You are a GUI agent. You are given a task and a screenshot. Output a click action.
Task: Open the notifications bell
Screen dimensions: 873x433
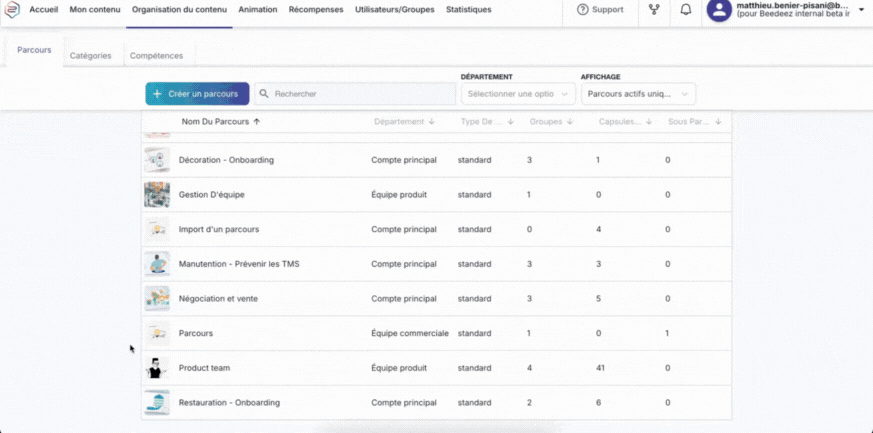[685, 10]
